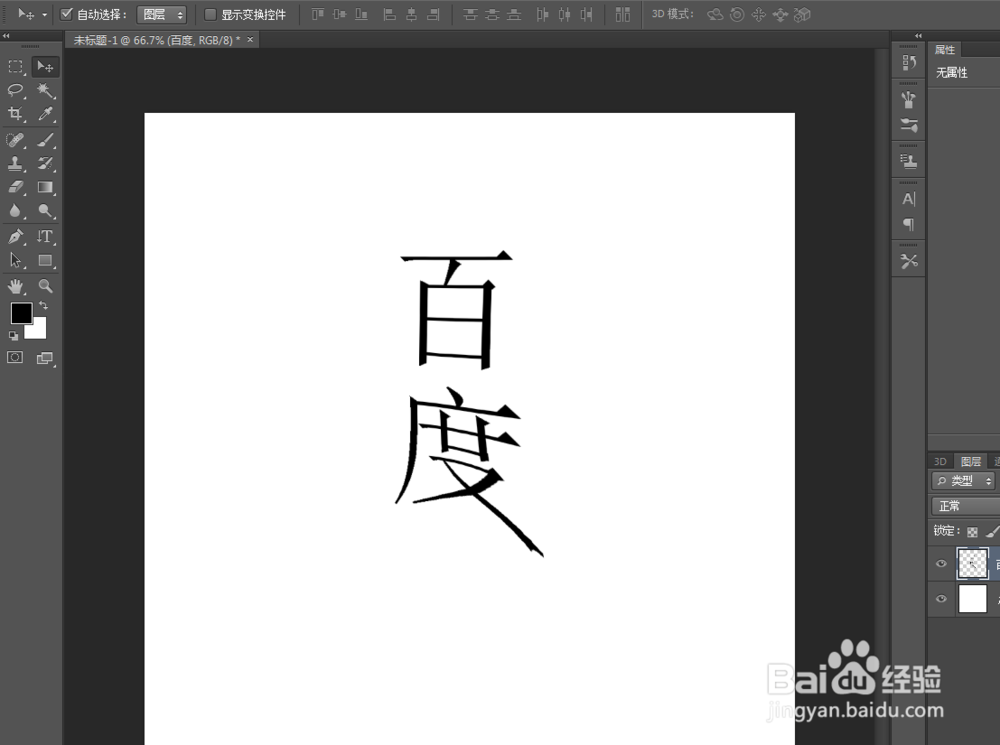Select the white background layer thumbnail
The height and width of the screenshot is (745, 1000).
[x=972, y=599]
